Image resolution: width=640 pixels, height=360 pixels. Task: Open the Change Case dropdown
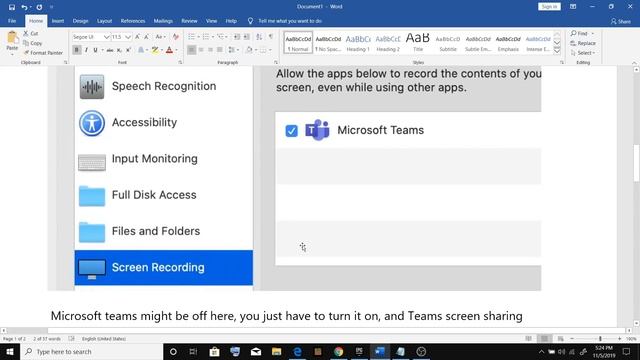160,37
